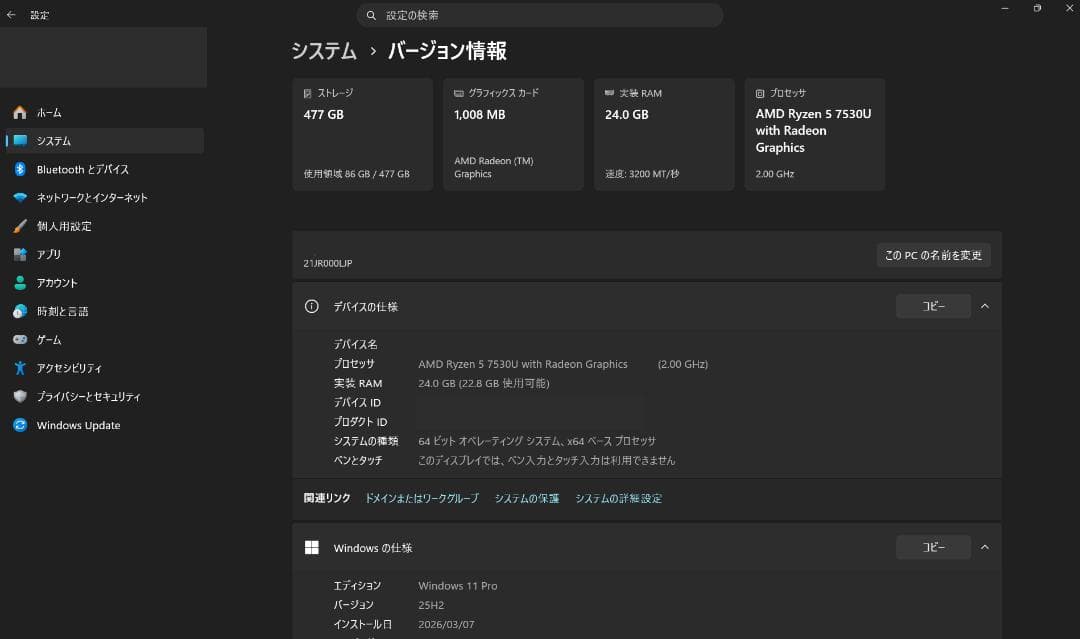The image size is (1080, 639).
Task: Open ネットワークとインターネット settings
Action: coord(105,198)
